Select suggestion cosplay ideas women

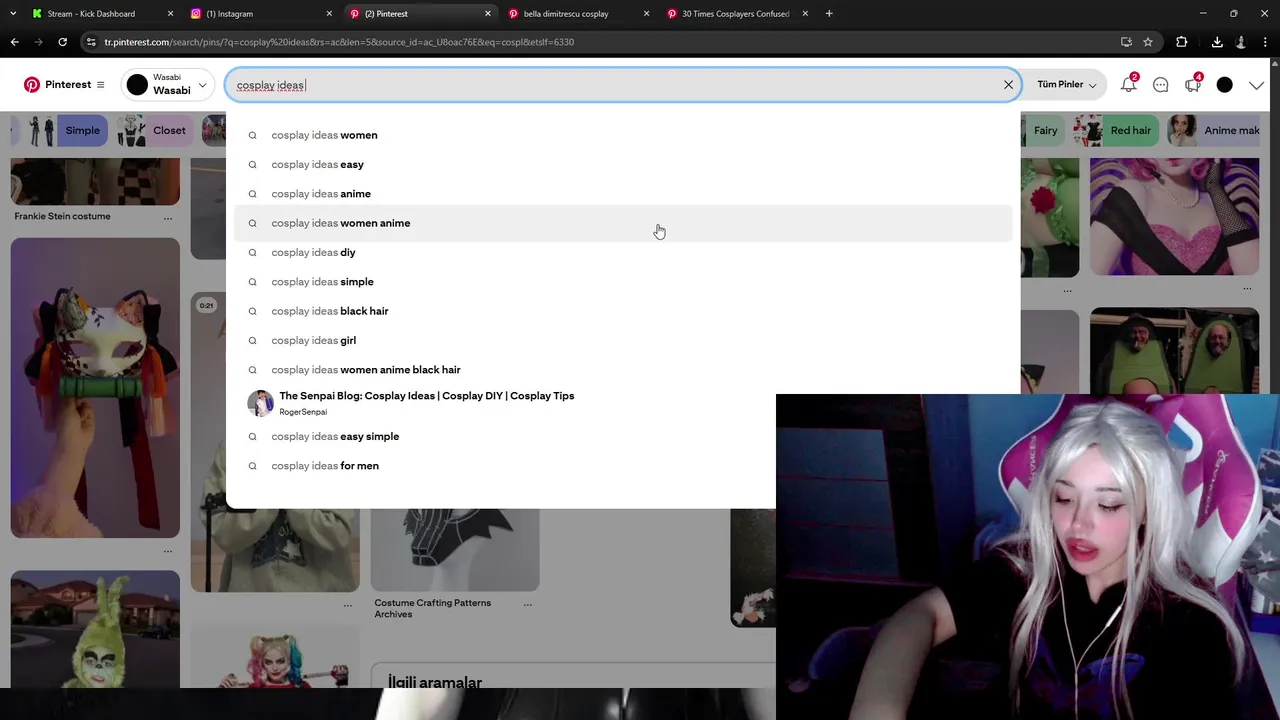[x=623, y=135]
